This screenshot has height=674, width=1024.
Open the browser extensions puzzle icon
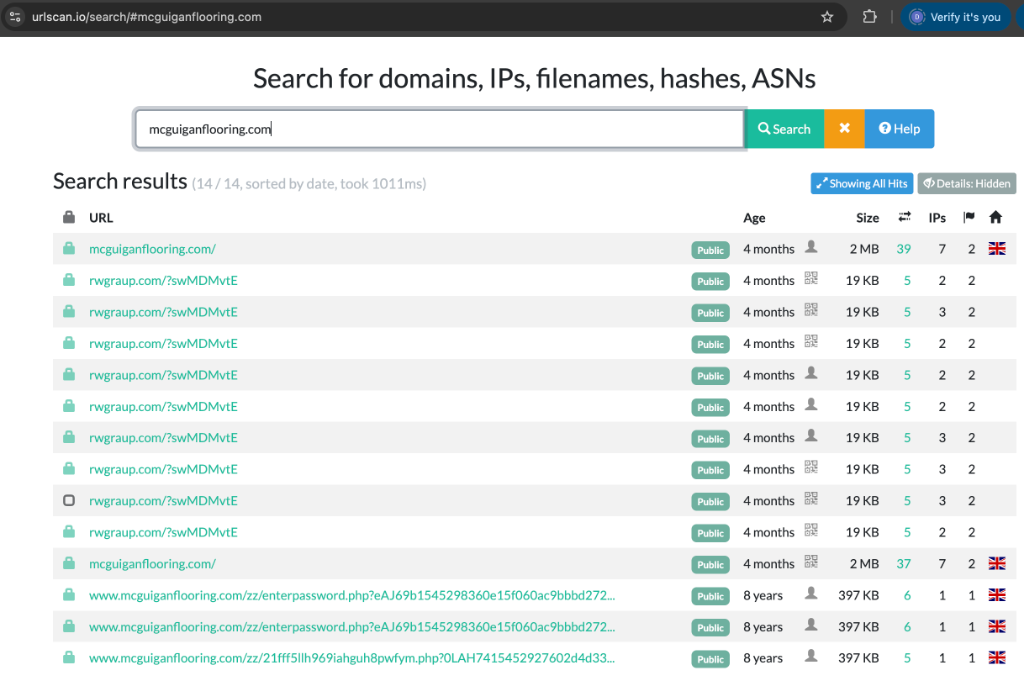[869, 17]
